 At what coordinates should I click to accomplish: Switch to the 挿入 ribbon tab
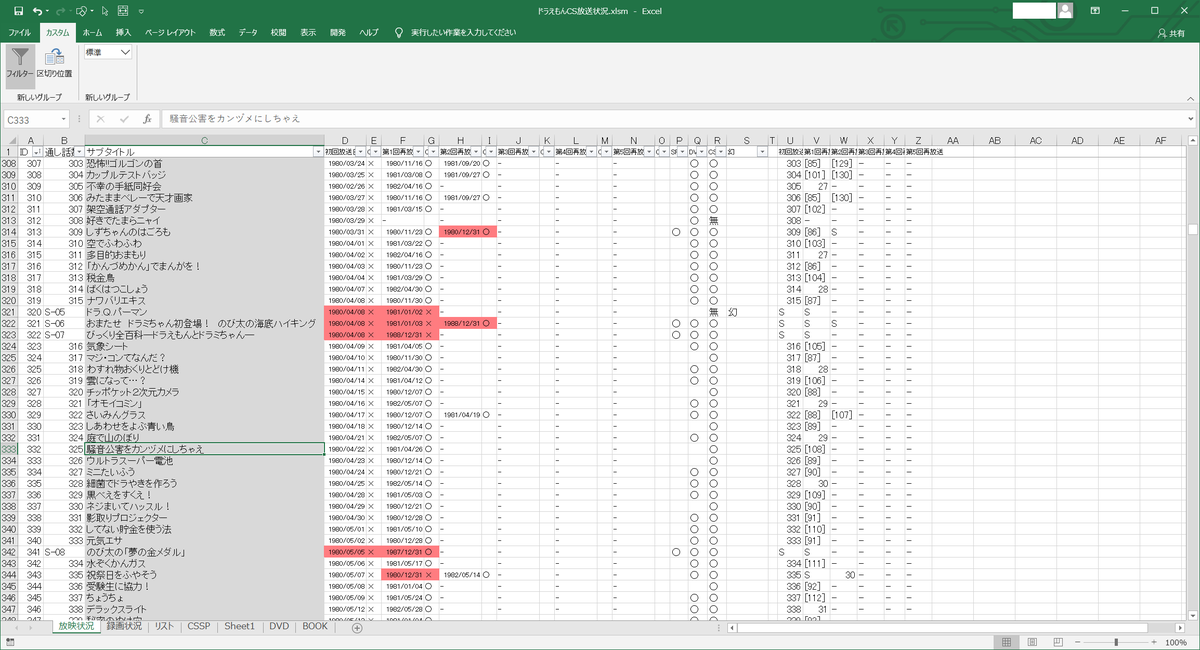(123, 32)
